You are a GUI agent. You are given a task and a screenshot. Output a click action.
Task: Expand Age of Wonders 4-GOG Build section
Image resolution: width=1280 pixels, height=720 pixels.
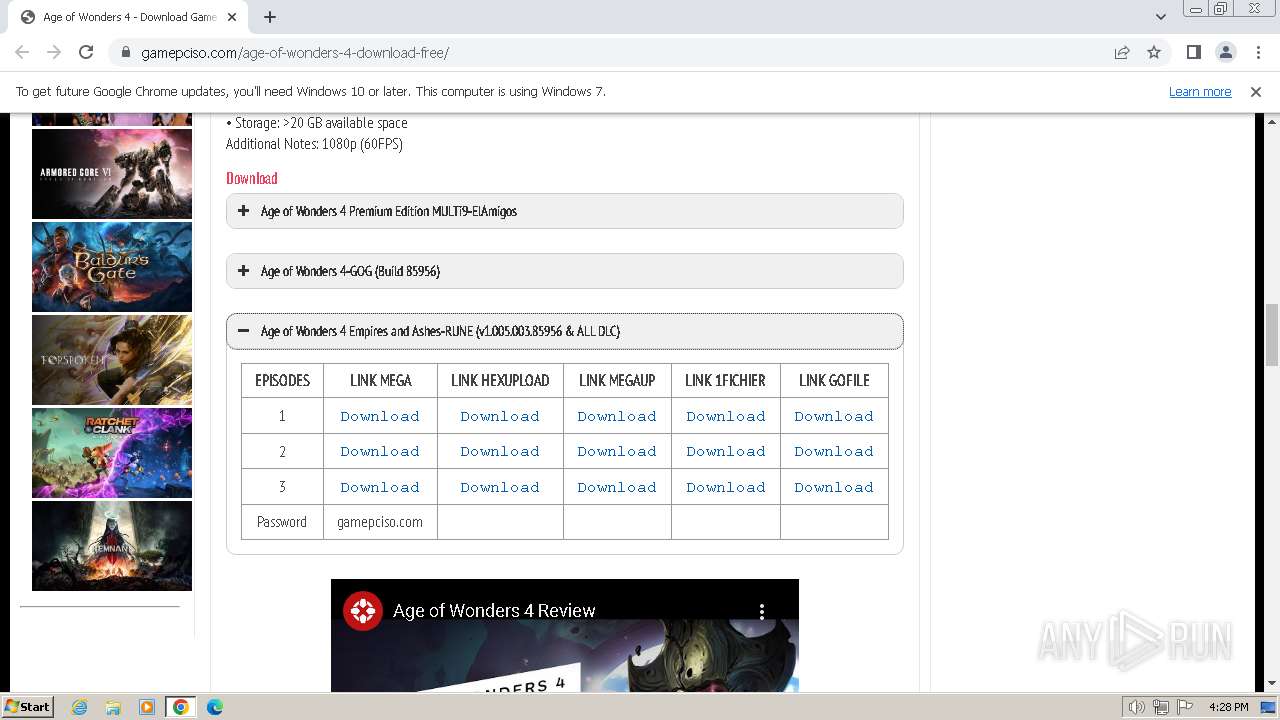(x=565, y=271)
